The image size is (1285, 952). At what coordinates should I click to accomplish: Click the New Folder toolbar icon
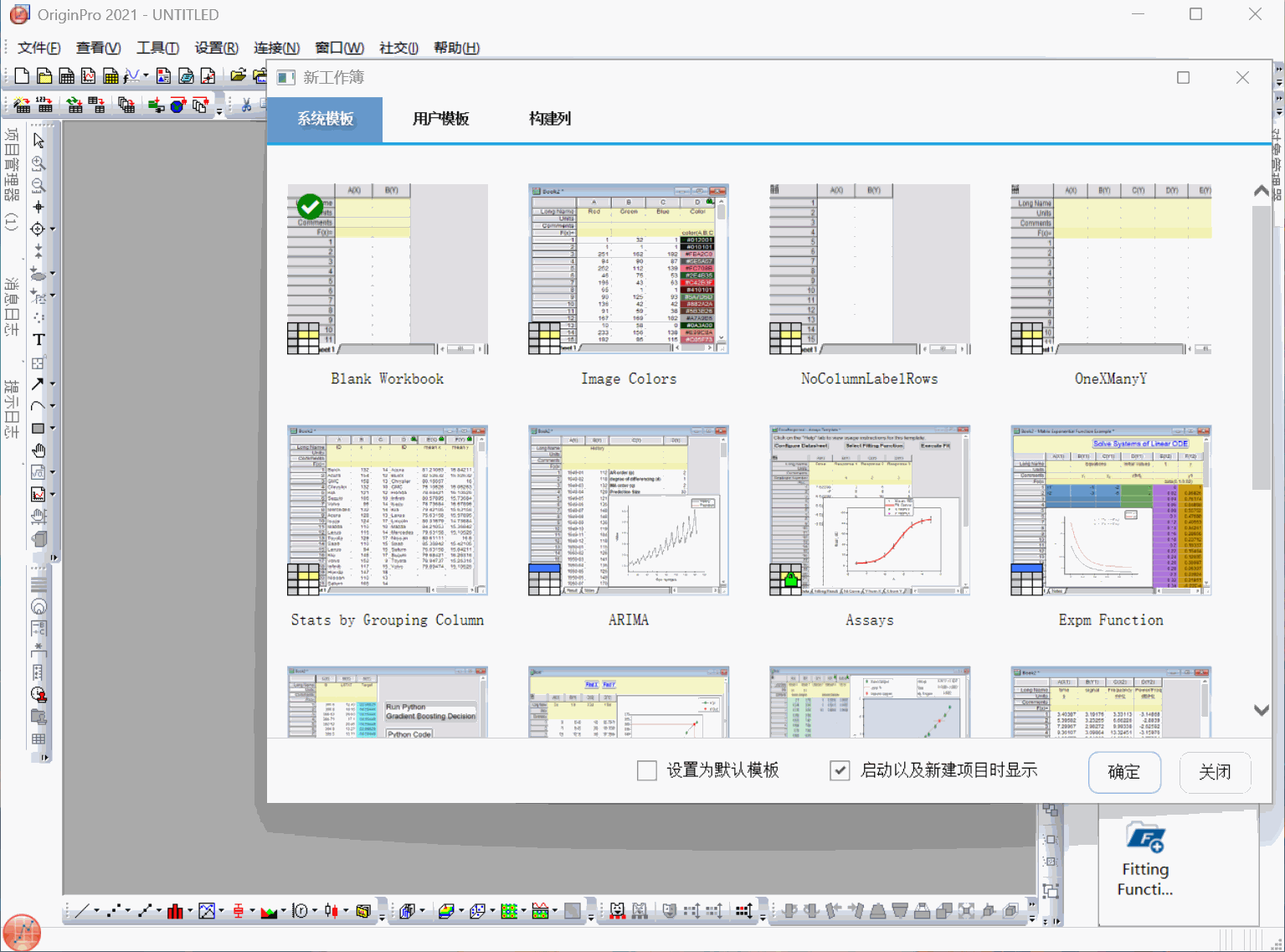tap(44, 76)
